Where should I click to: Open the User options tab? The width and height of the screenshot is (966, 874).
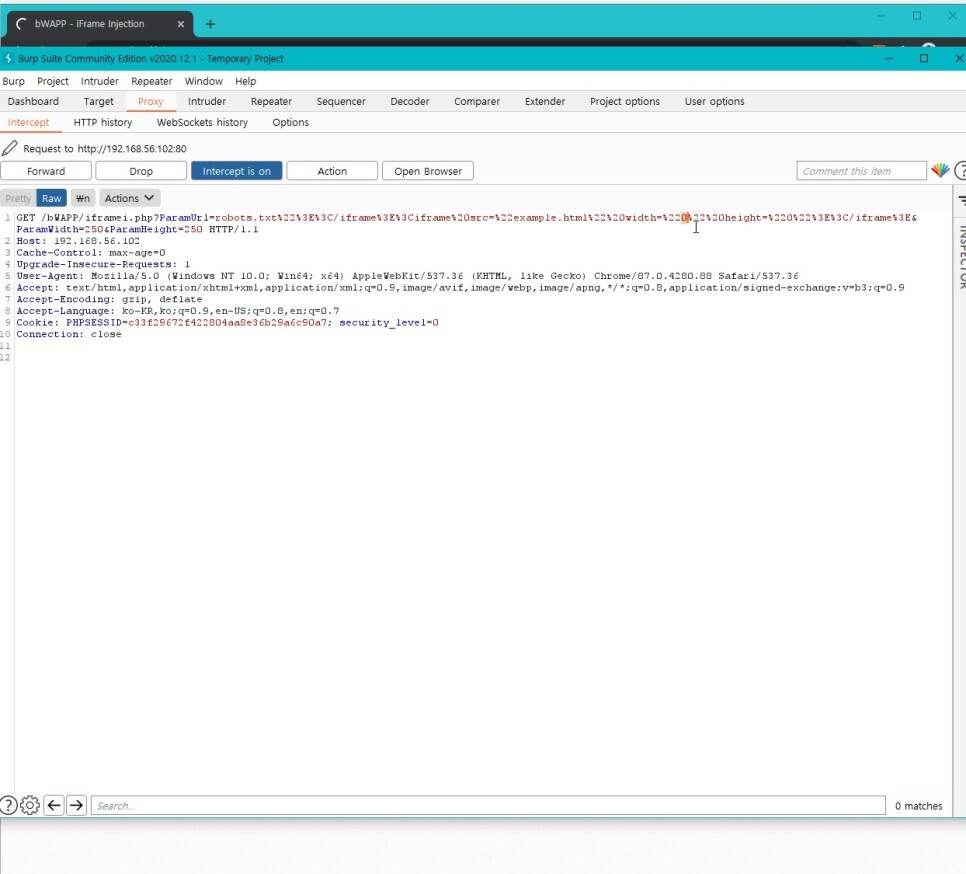[715, 102]
